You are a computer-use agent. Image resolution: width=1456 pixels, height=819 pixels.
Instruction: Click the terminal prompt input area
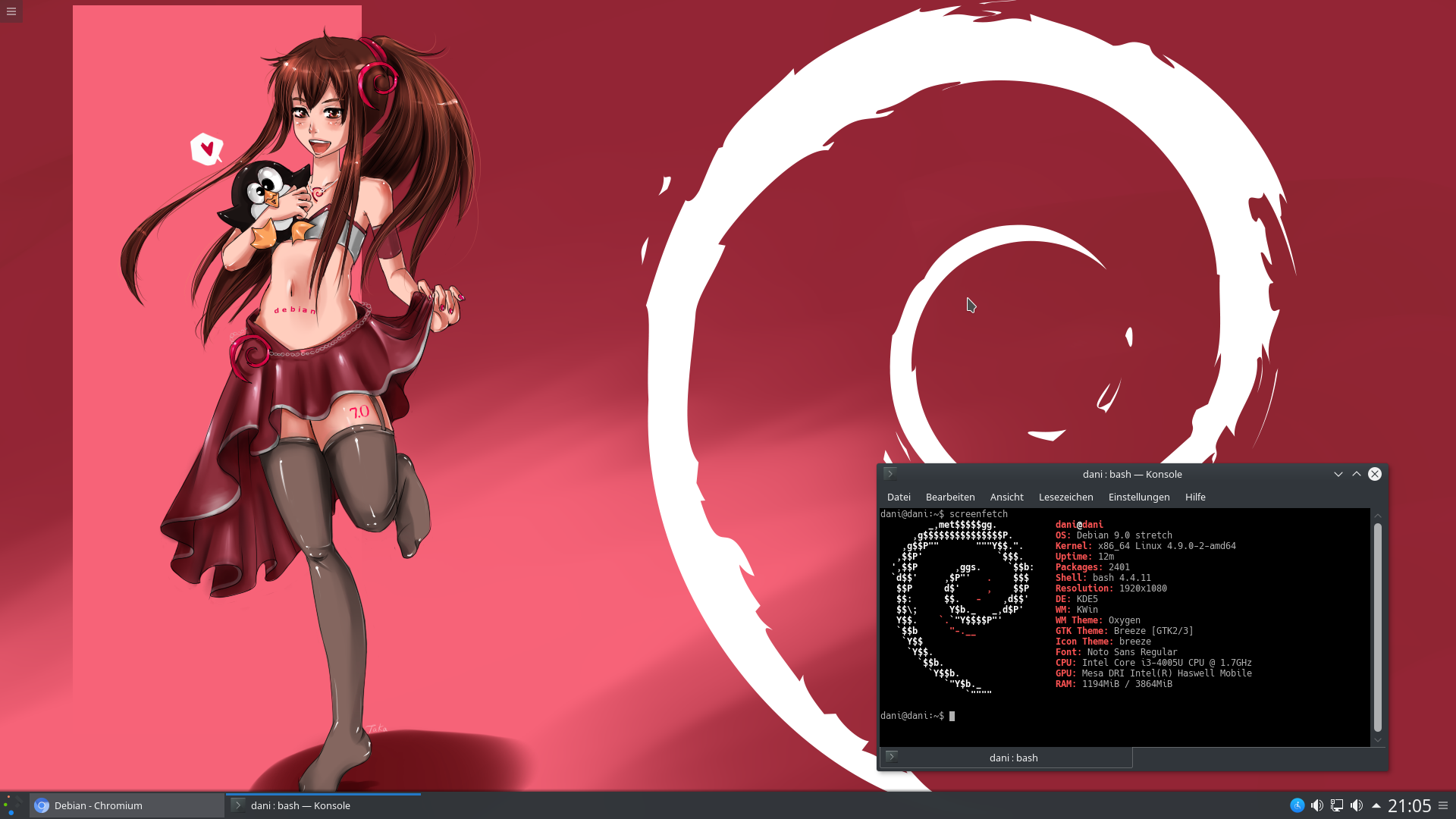1062,716
